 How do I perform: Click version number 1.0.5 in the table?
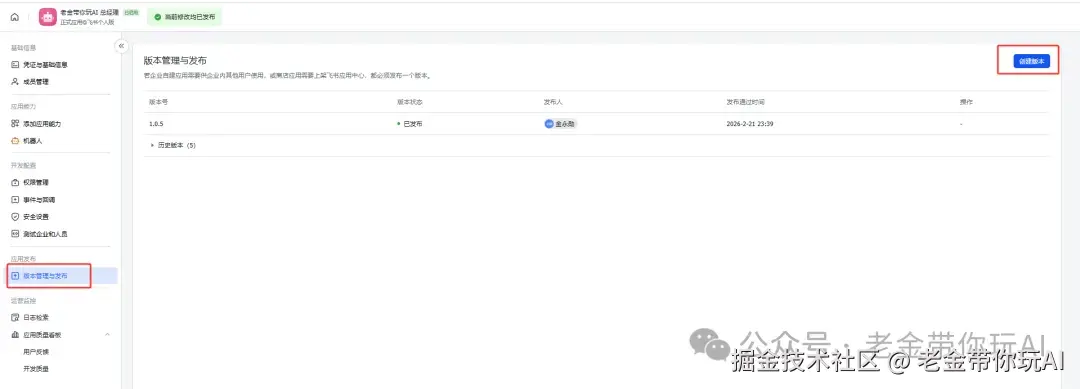[156, 124]
